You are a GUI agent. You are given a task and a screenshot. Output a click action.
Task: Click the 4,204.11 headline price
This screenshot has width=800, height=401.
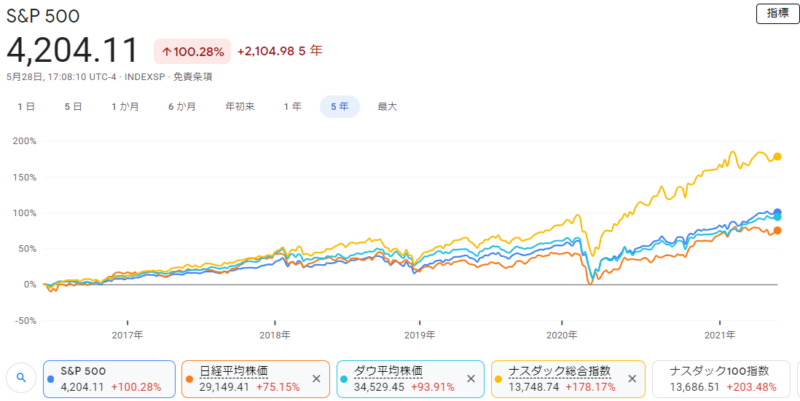click(x=72, y=51)
